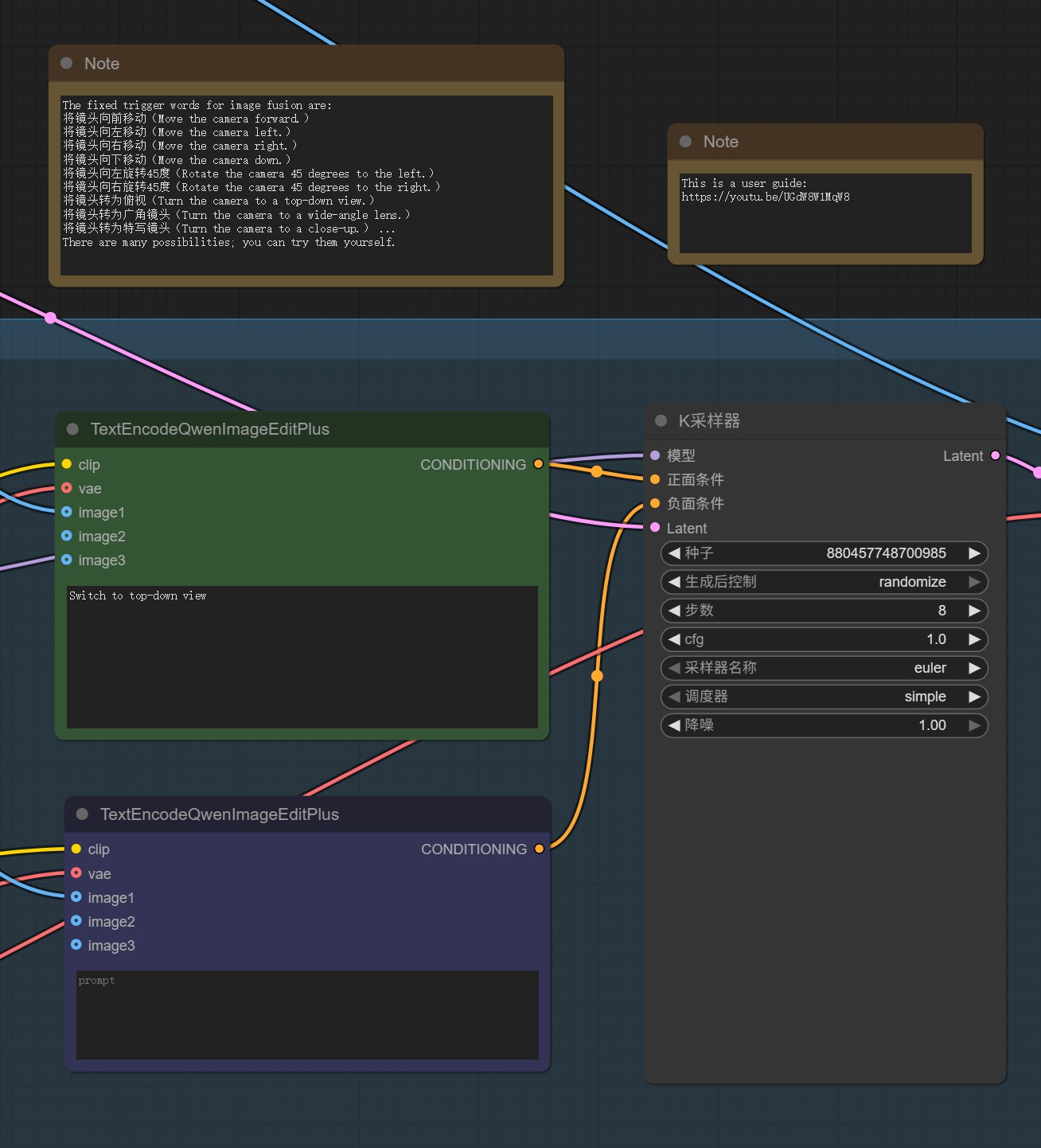1041x1148 pixels.
Task: Click the image2 input port on green TextEncode node
Action: pyautogui.click(x=67, y=536)
